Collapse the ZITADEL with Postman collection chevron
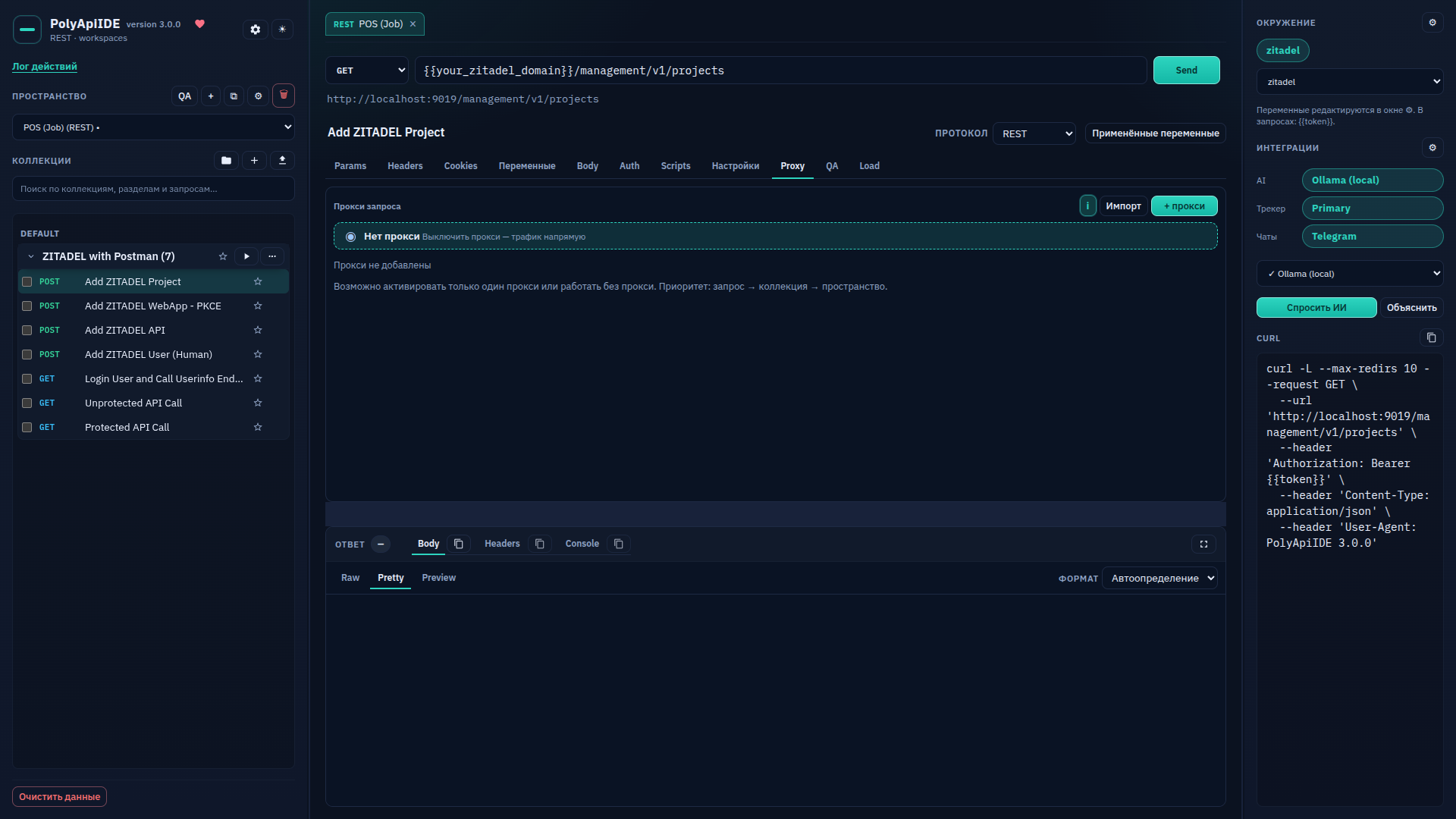Screen dimensions: 1456x819 pos(31,256)
